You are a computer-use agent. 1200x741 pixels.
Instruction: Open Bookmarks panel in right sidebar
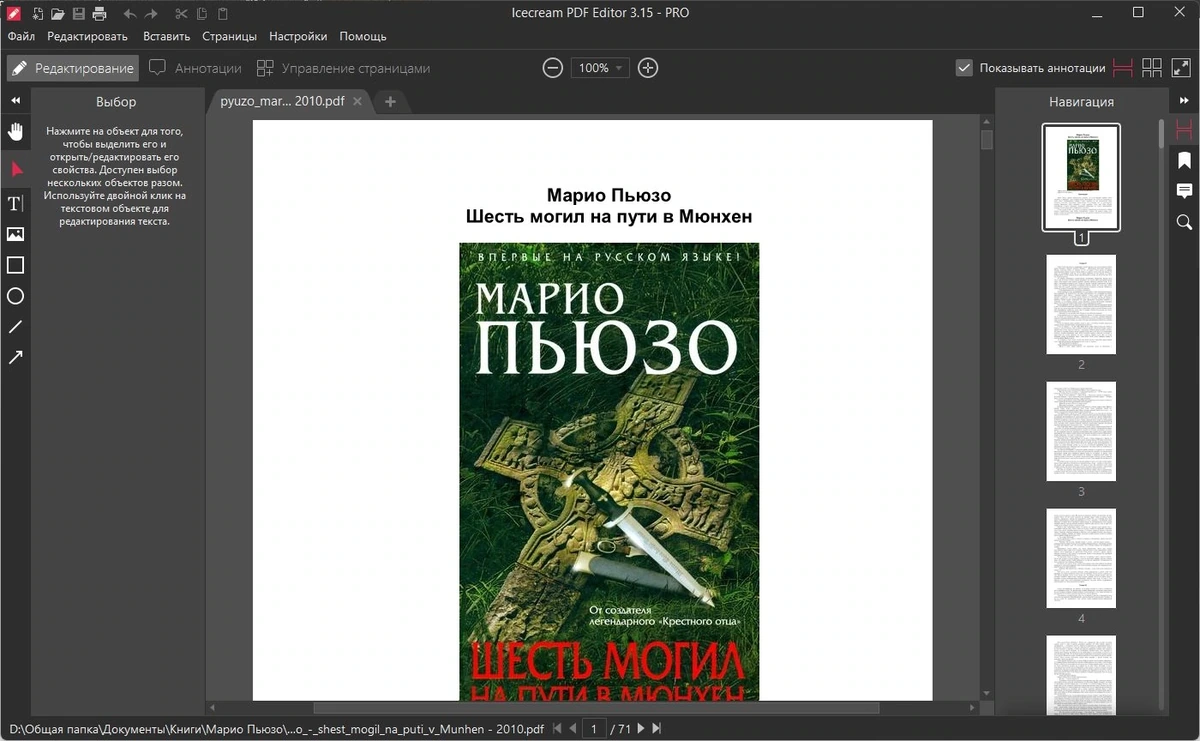click(x=1184, y=160)
